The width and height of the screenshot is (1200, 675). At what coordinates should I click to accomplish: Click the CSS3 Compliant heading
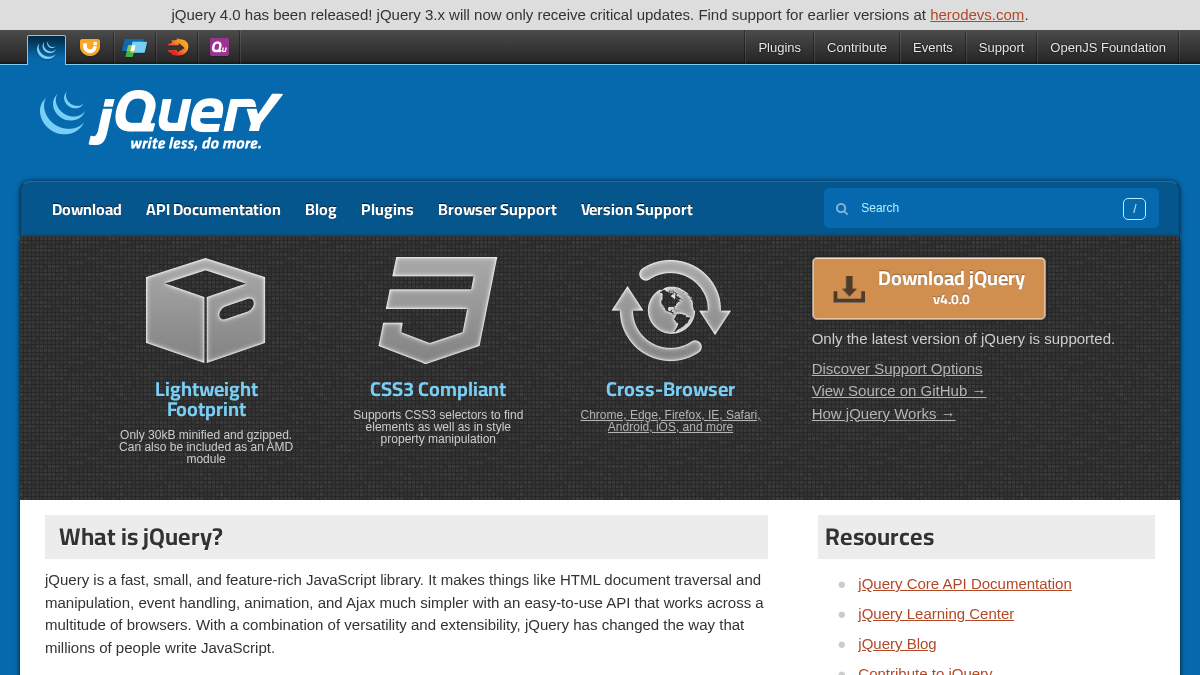[x=438, y=389]
